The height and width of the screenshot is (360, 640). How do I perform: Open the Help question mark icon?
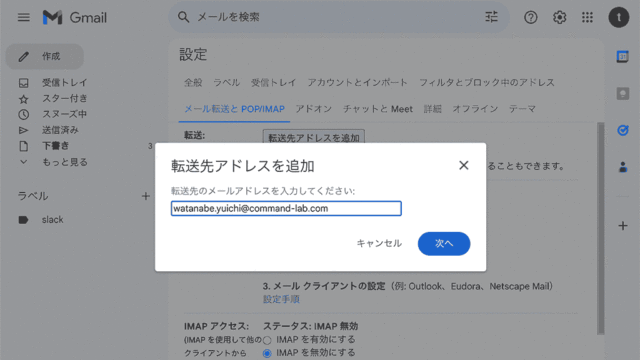(531, 17)
